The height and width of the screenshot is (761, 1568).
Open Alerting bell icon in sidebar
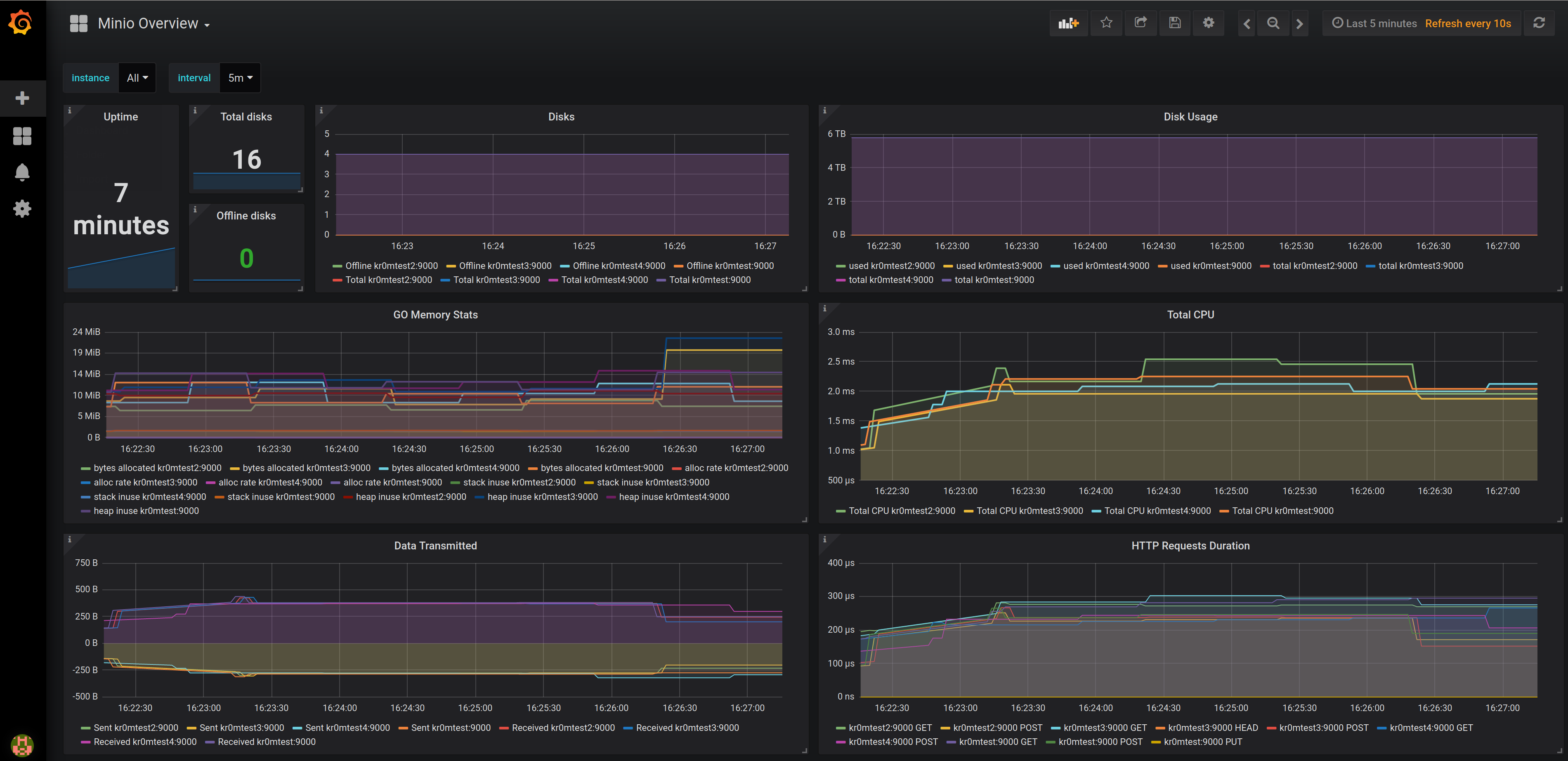[23, 172]
